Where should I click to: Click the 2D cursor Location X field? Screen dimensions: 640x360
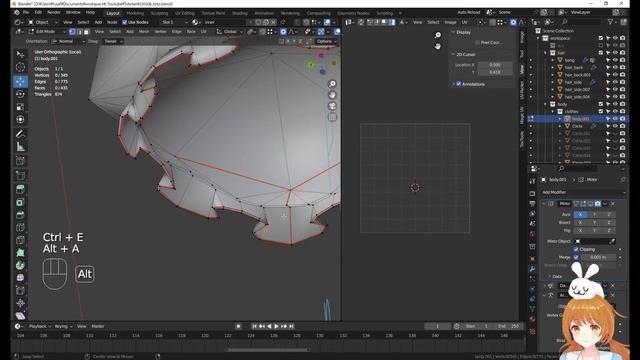tap(495, 65)
